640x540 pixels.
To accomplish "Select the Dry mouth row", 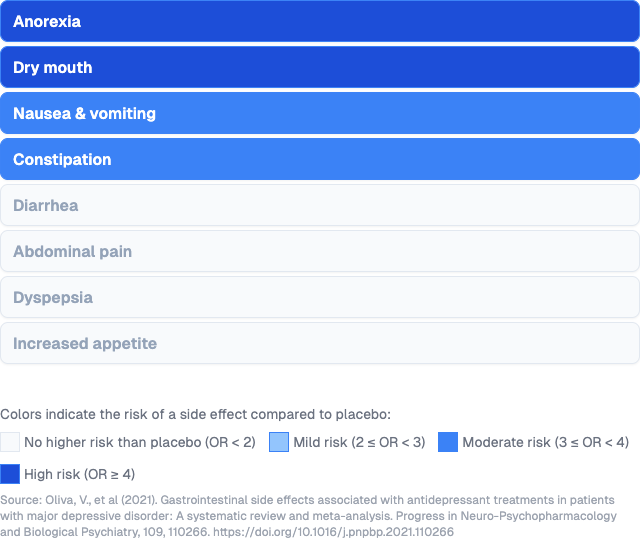I will tap(320, 67).
